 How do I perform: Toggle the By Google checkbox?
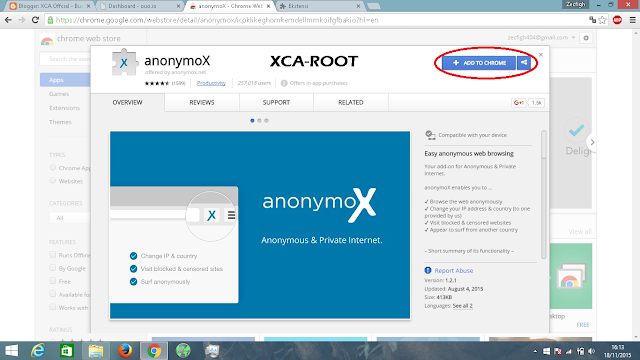click(52, 268)
